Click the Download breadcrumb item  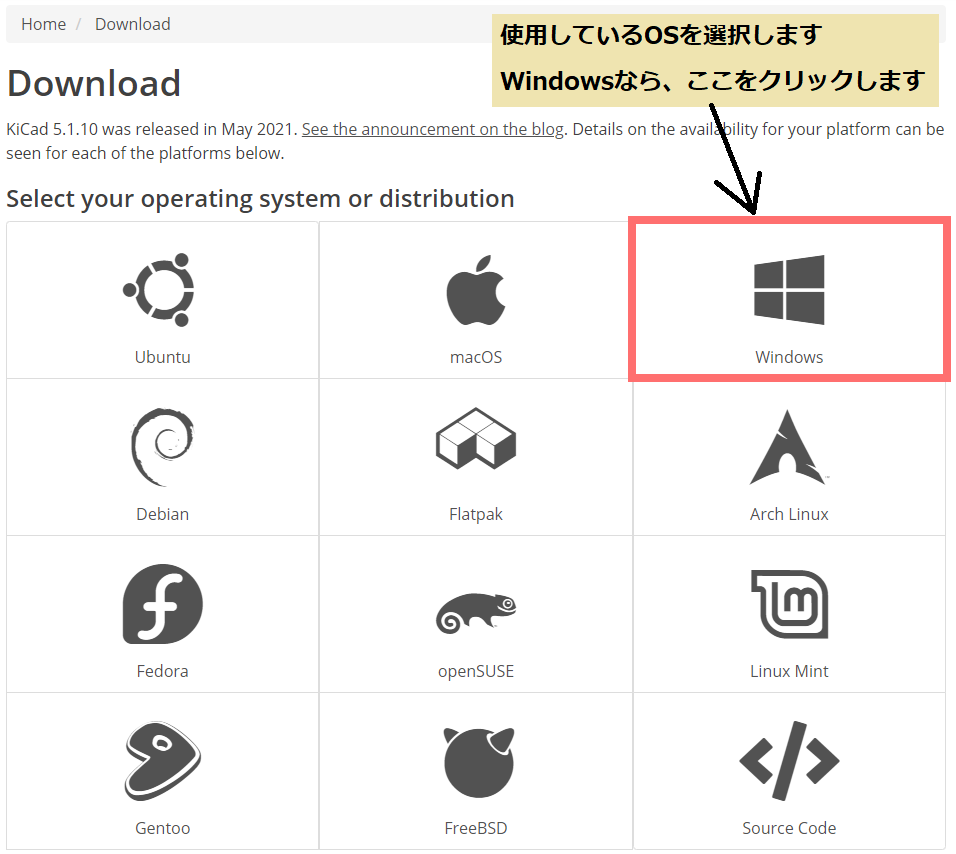click(x=133, y=24)
